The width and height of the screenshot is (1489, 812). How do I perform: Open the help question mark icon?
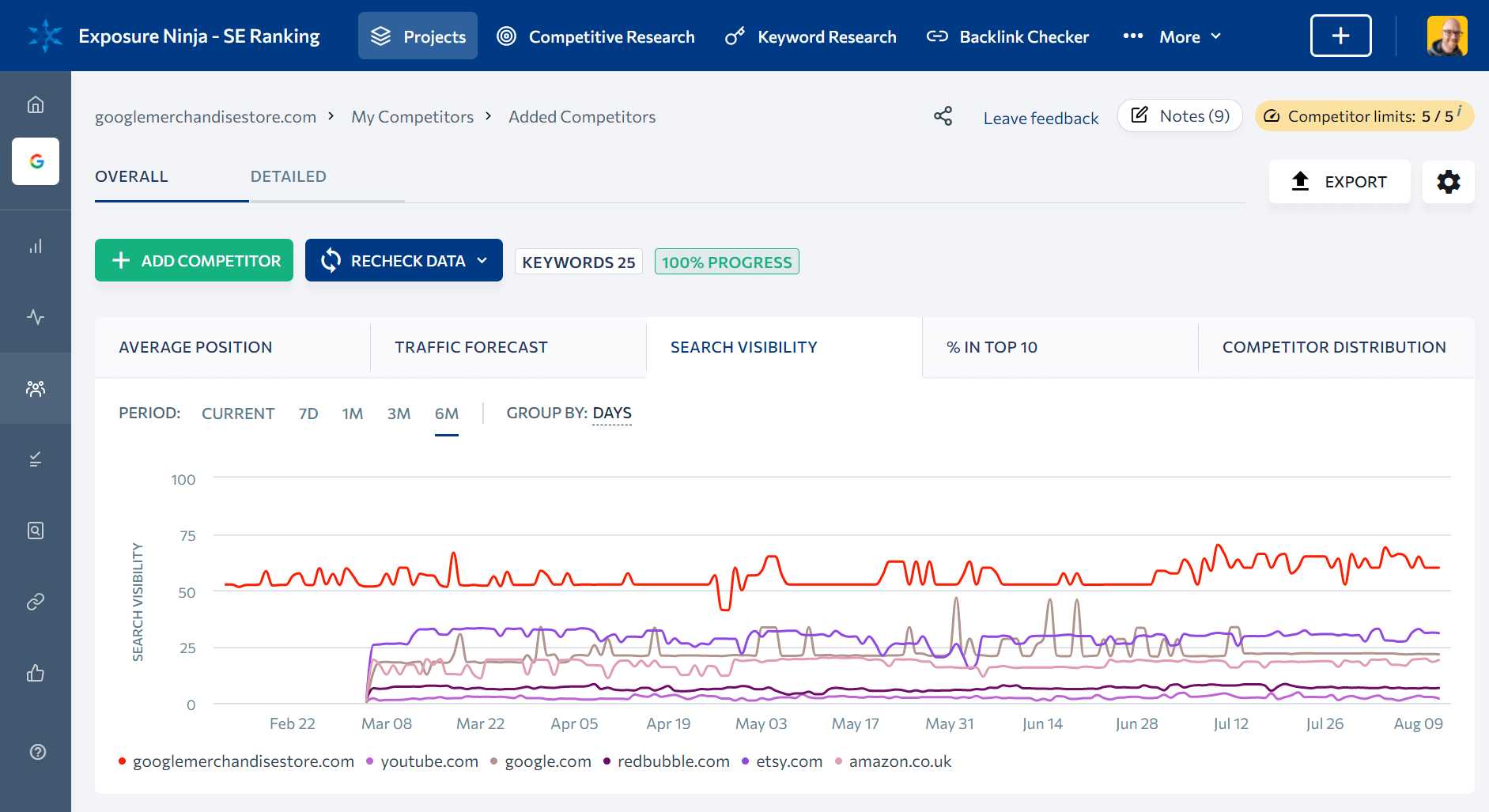tap(37, 752)
